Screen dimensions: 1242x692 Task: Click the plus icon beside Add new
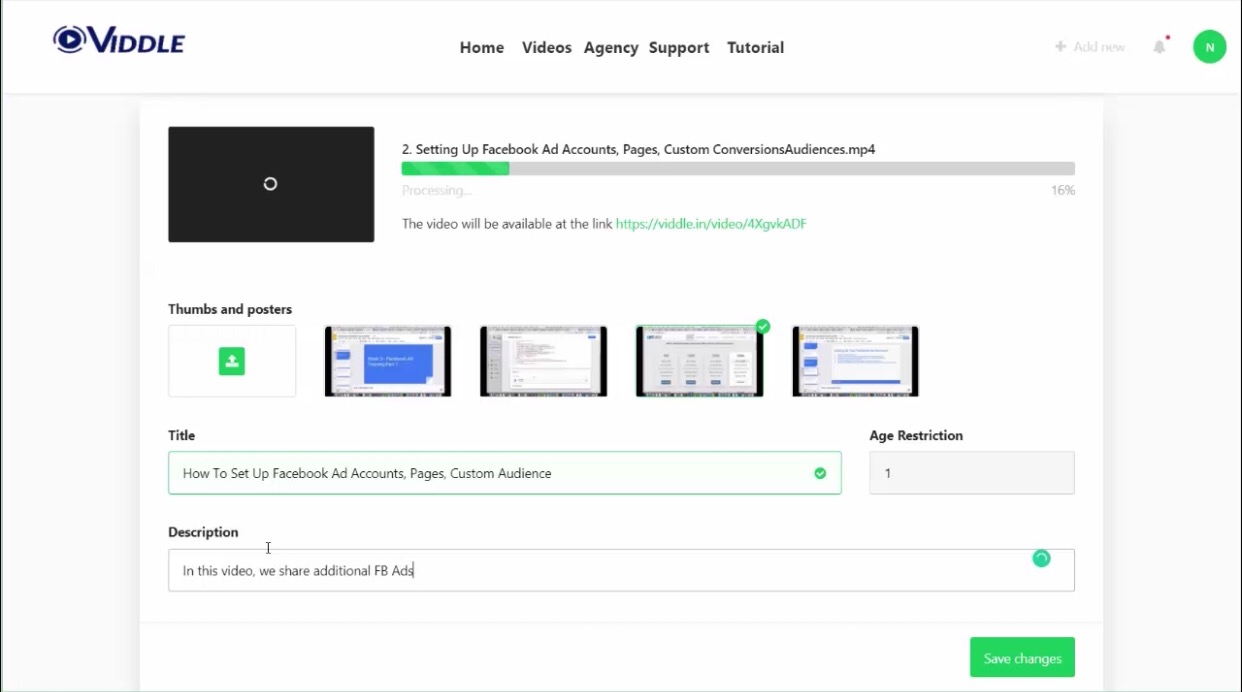(x=1060, y=47)
